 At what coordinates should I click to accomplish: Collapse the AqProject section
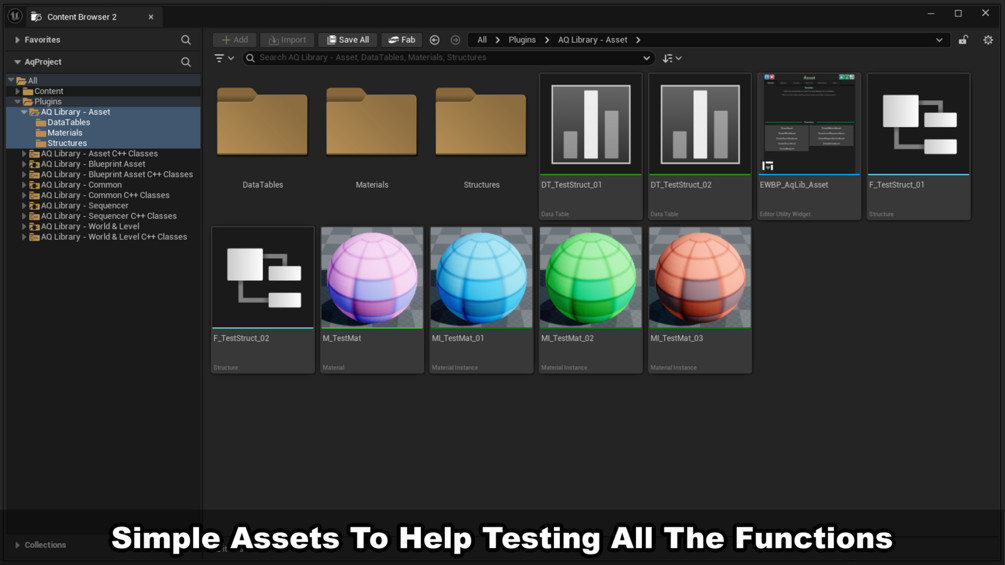pos(17,62)
